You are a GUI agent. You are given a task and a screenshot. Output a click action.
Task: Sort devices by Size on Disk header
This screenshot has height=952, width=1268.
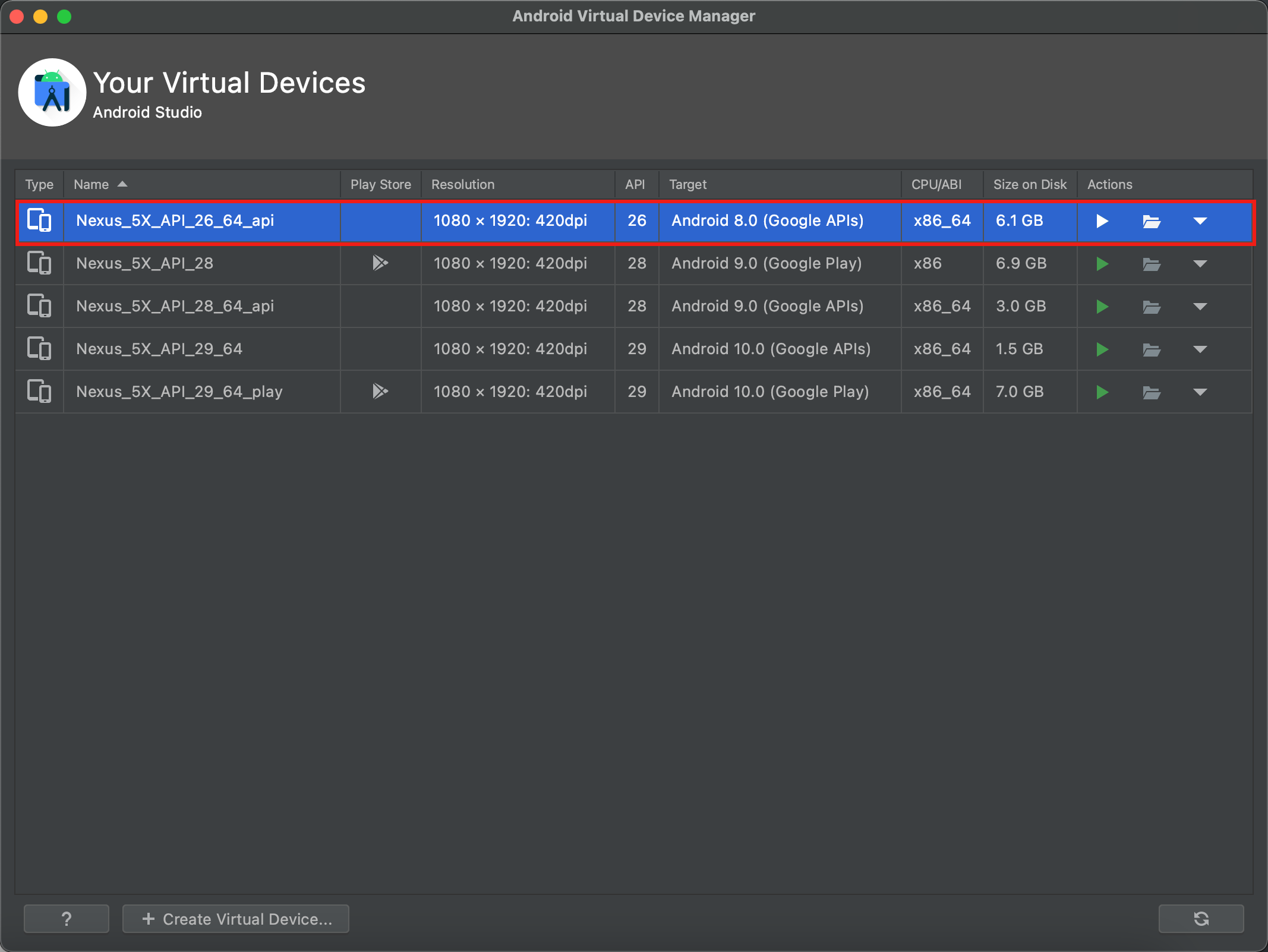pyautogui.click(x=1030, y=185)
